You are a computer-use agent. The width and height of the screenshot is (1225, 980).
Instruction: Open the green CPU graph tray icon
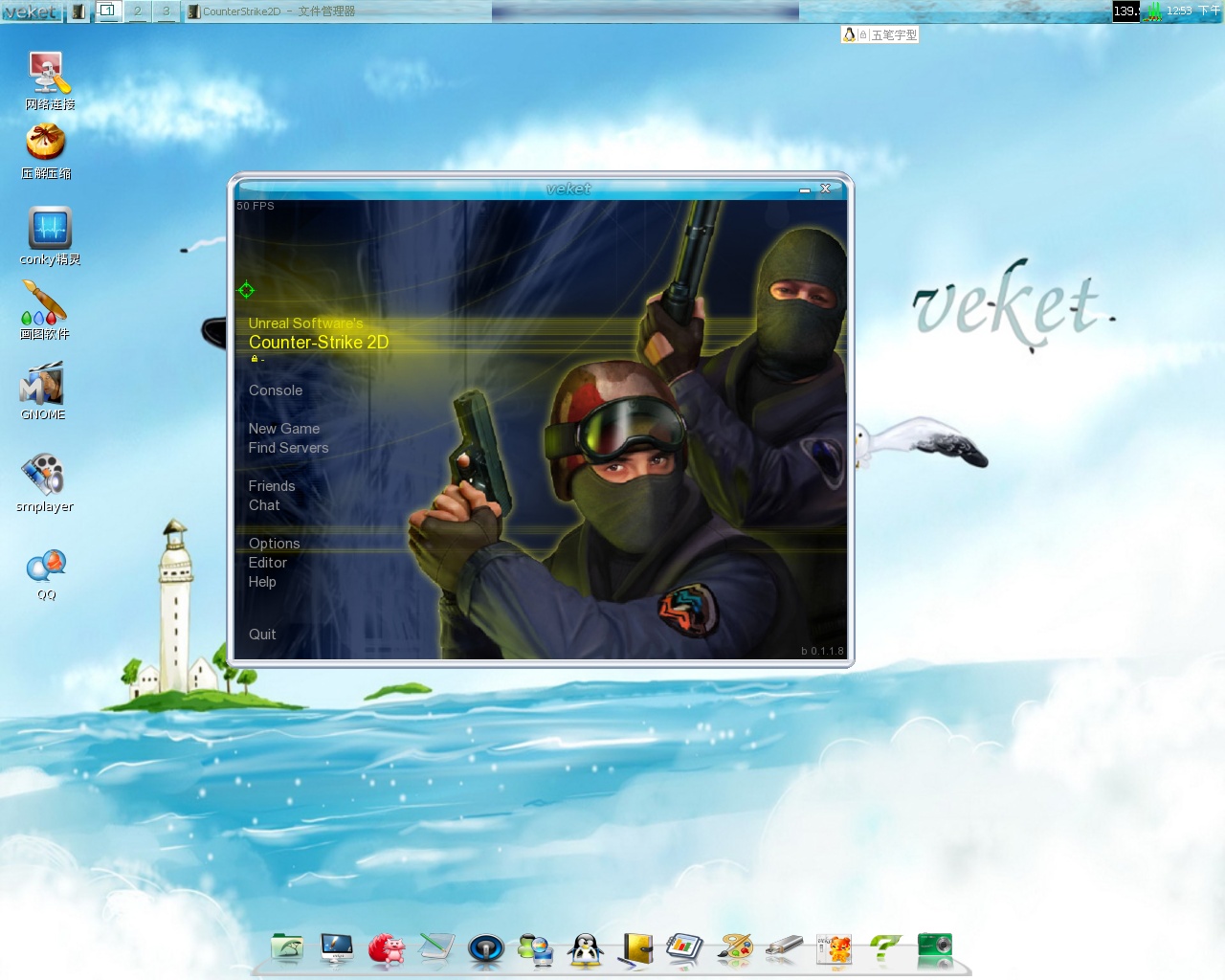click(1153, 11)
